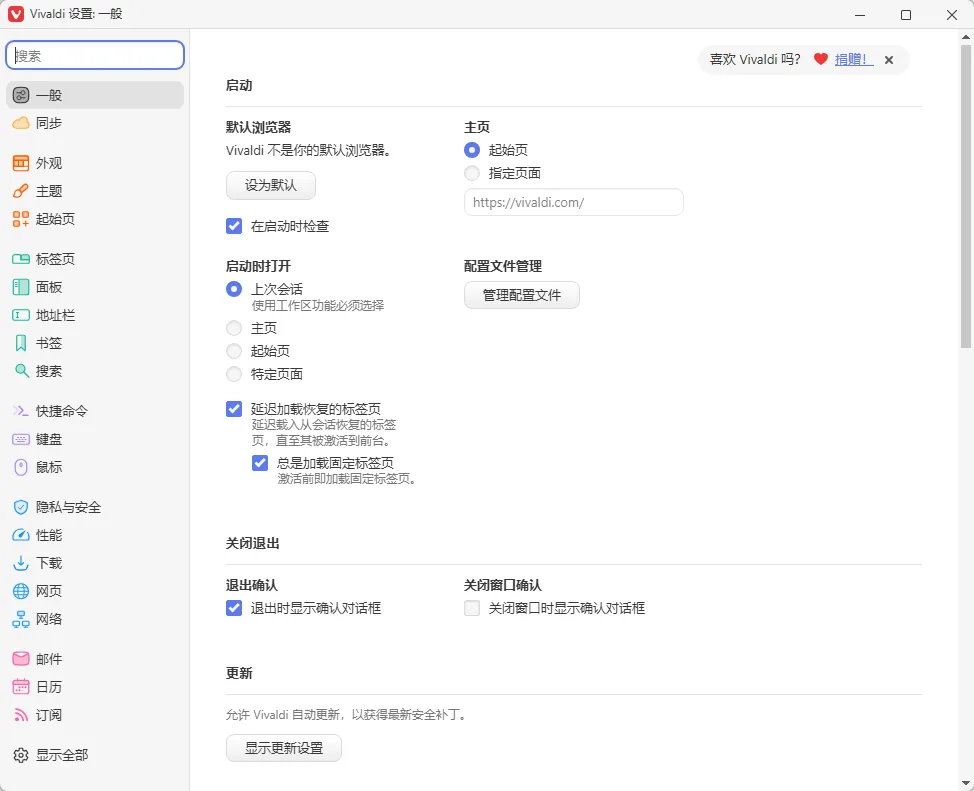974x791 pixels.
Task: Click the scrollbar down arrow
Action: [x=966, y=782]
